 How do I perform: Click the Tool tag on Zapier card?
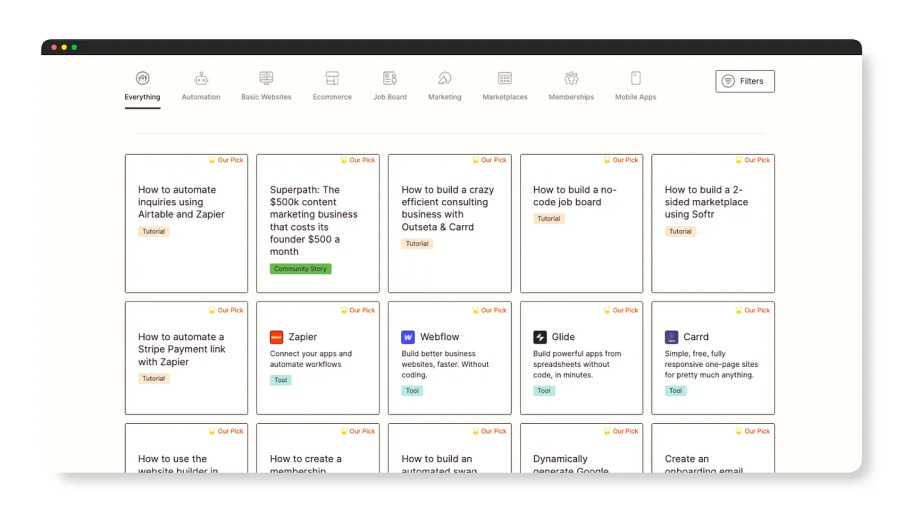click(x=281, y=380)
